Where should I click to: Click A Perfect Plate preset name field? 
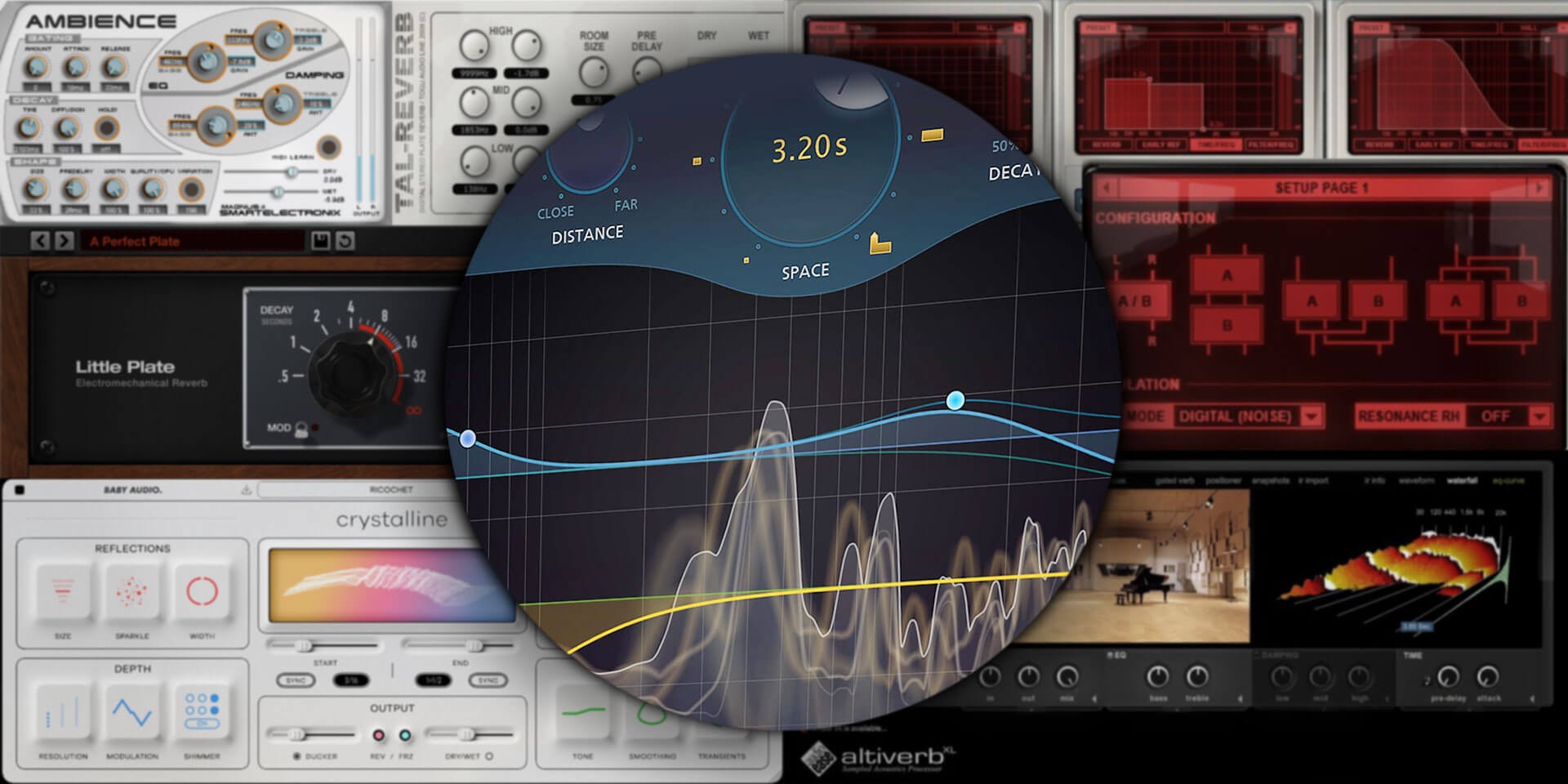click(x=194, y=241)
